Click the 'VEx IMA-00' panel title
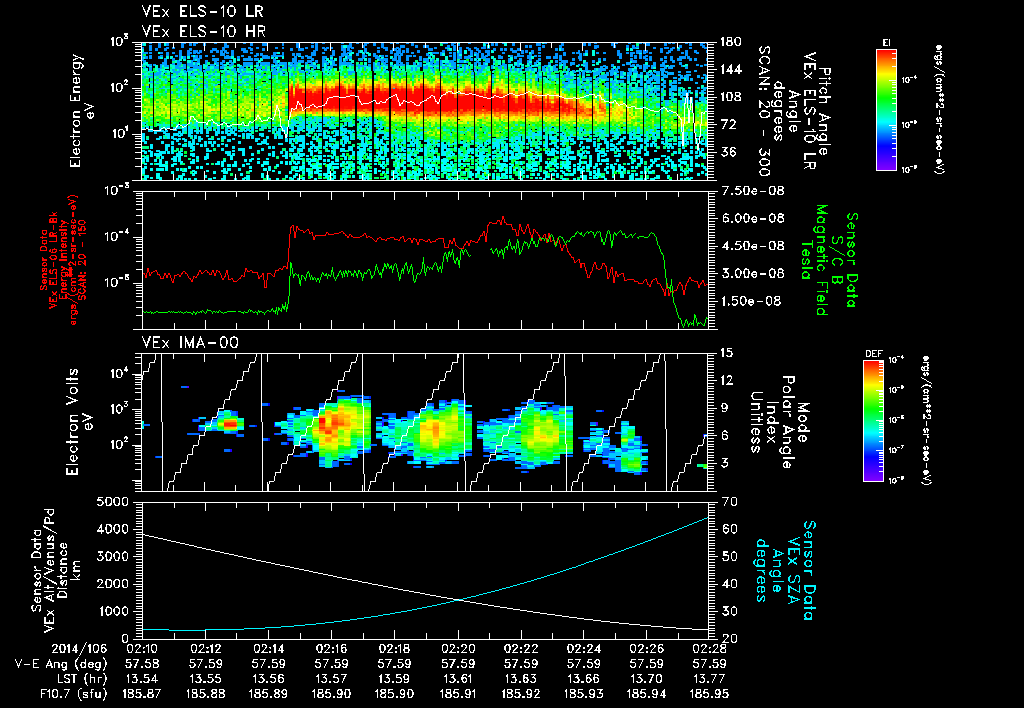Image resolution: width=1024 pixels, height=708 pixels. 190,342
